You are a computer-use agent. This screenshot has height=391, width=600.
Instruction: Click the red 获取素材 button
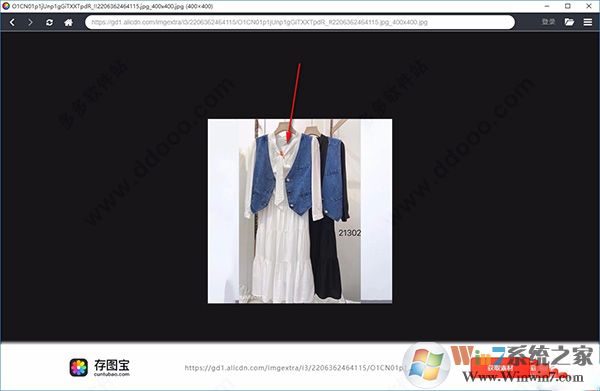(500, 368)
